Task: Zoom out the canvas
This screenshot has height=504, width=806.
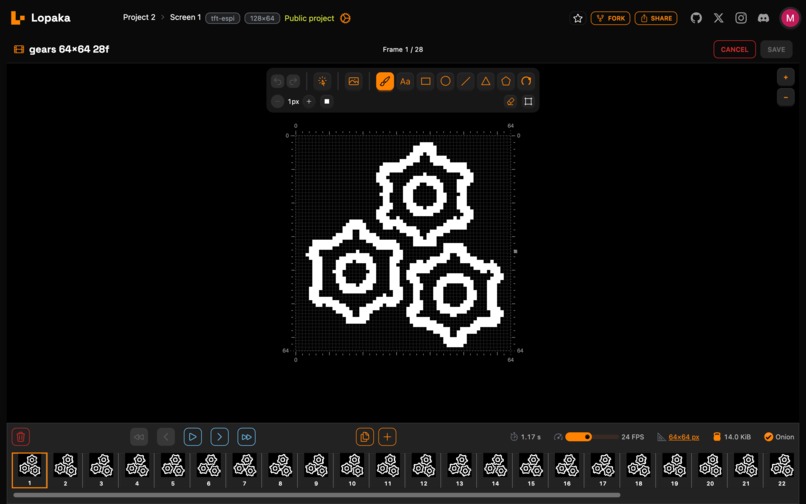Action: [785, 97]
